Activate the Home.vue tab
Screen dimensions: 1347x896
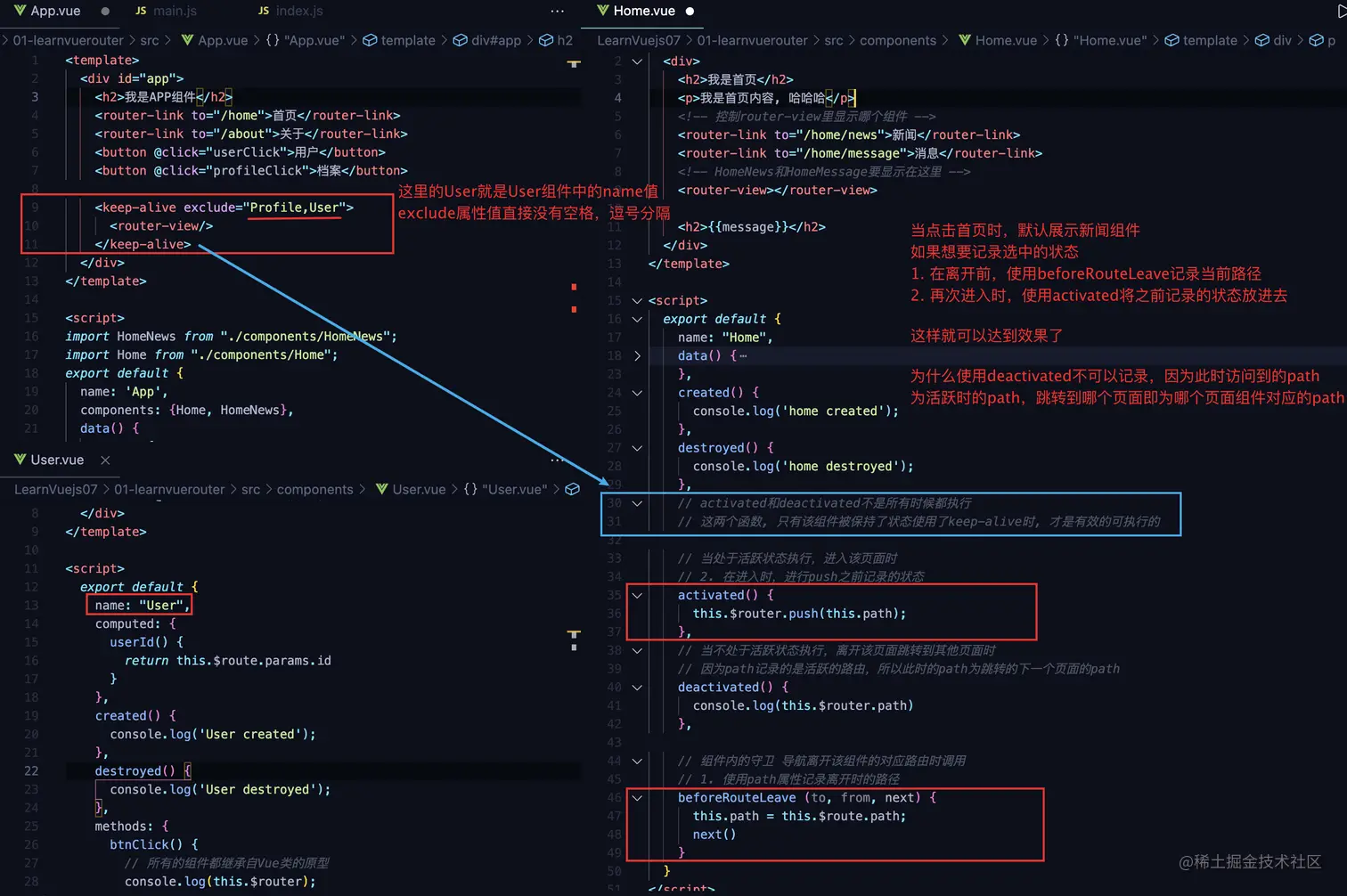click(x=636, y=11)
